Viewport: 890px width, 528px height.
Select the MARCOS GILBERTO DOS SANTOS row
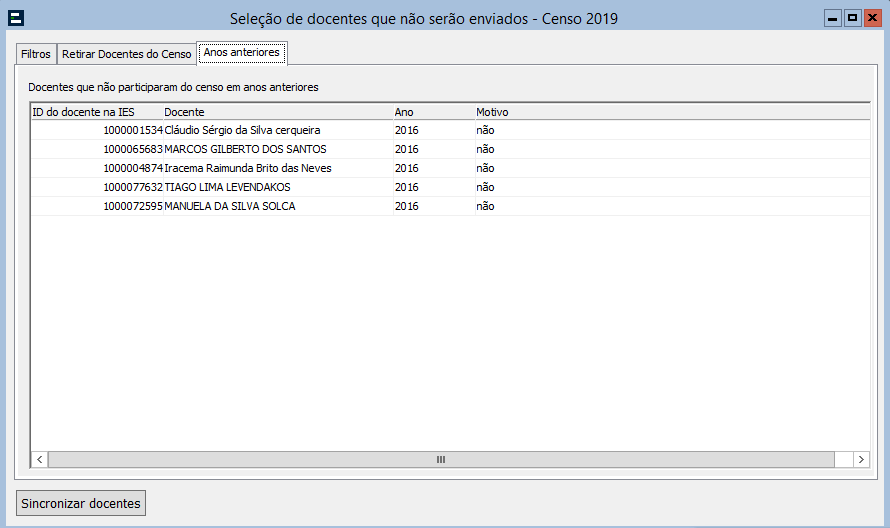click(245, 149)
